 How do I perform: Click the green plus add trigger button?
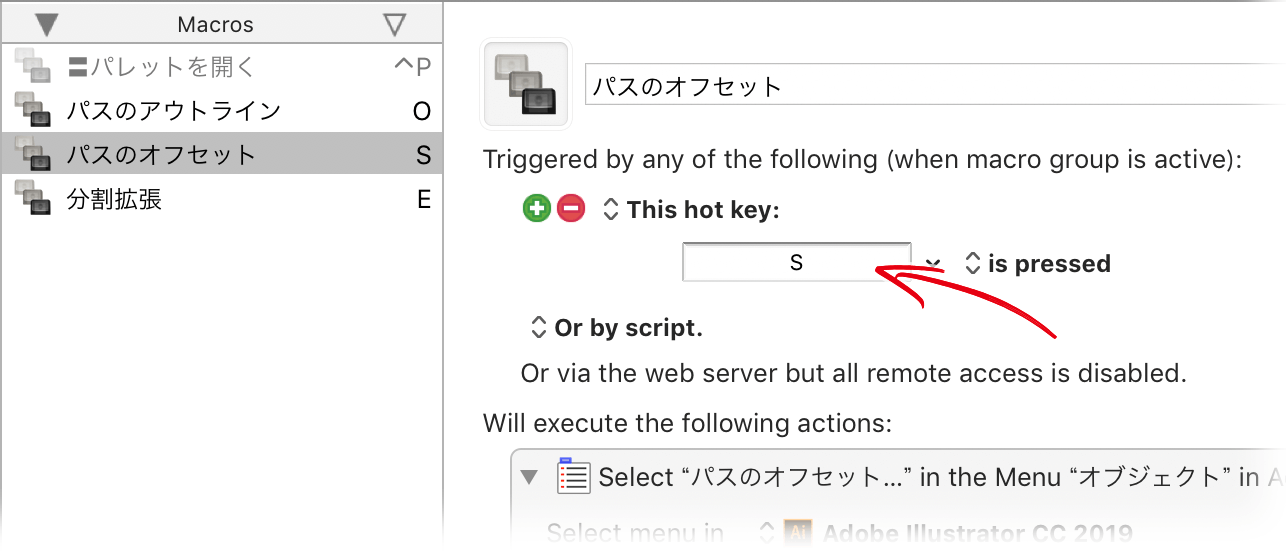[537, 209]
